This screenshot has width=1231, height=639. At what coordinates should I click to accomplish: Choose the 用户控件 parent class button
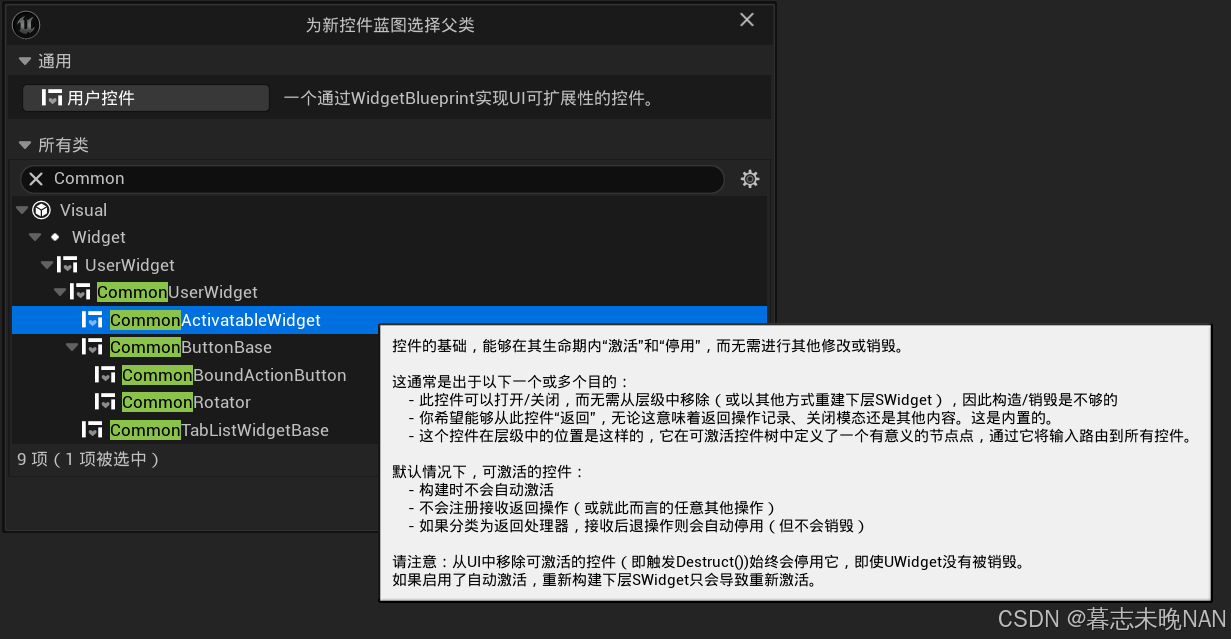tap(146, 98)
